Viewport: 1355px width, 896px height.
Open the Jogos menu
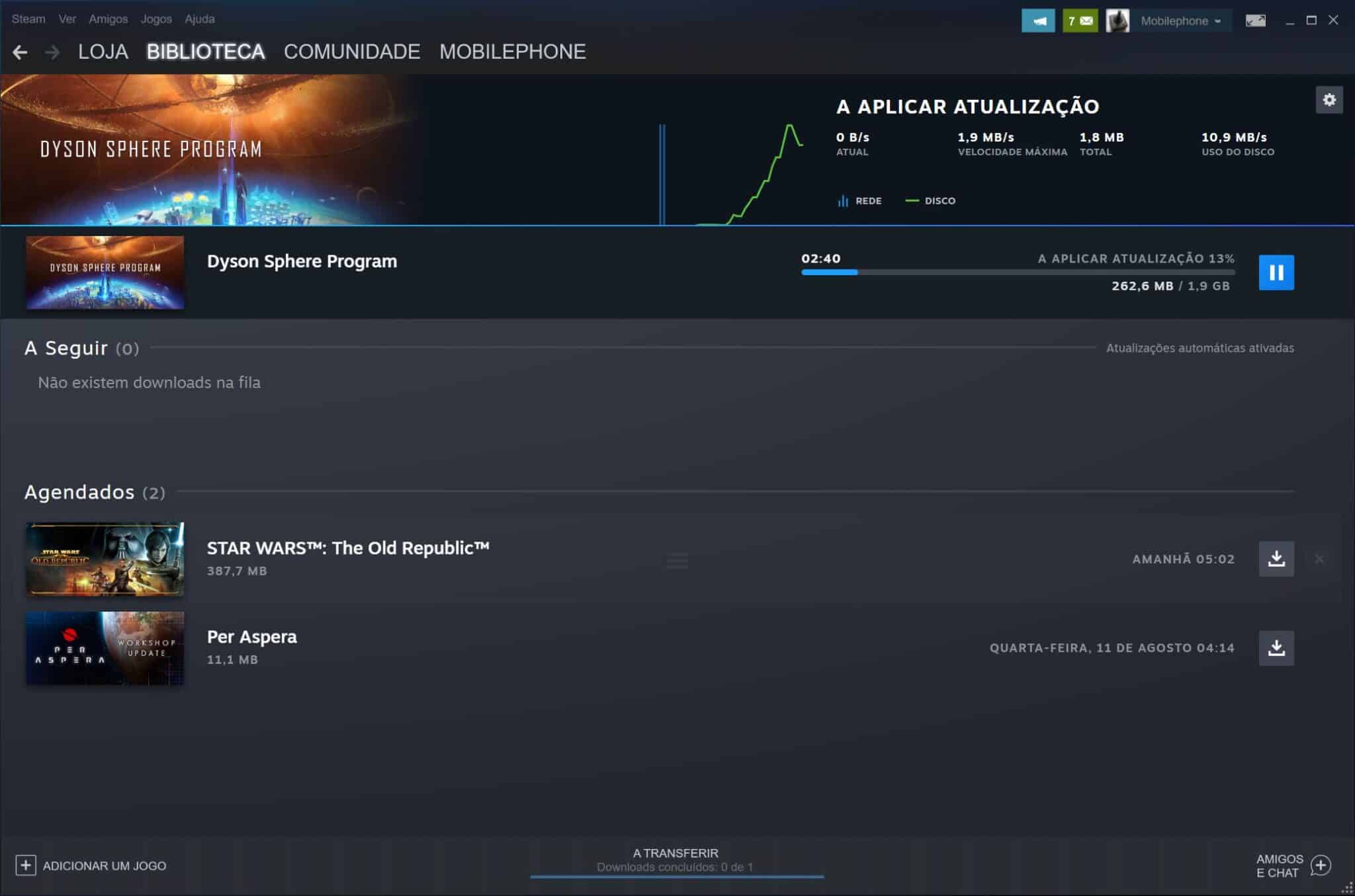(x=156, y=19)
